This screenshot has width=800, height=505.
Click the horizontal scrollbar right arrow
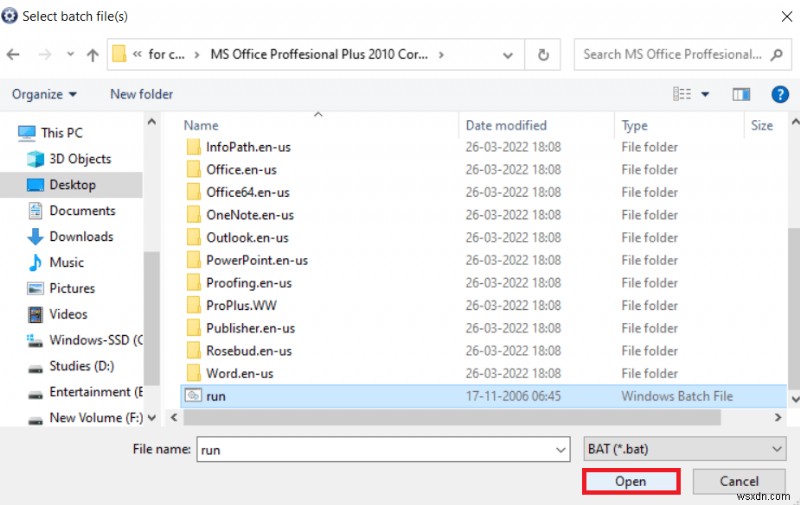(778, 418)
